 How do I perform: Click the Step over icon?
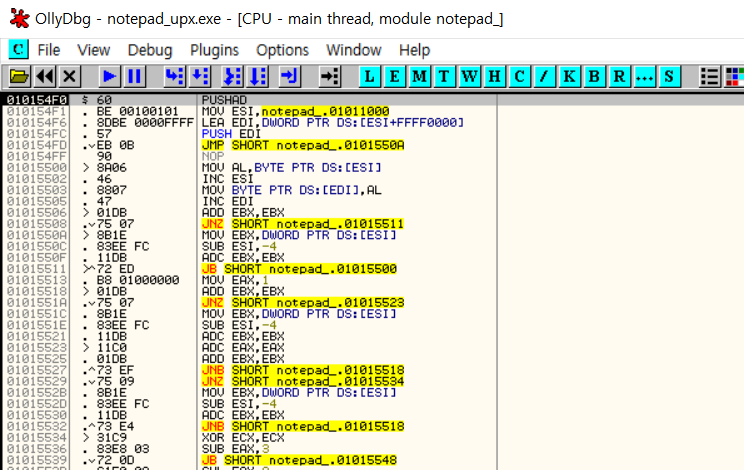click(200, 76)
